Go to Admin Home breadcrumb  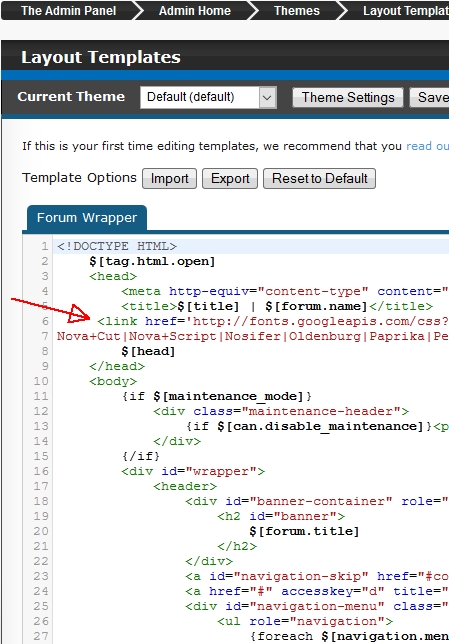pos(195,11)
